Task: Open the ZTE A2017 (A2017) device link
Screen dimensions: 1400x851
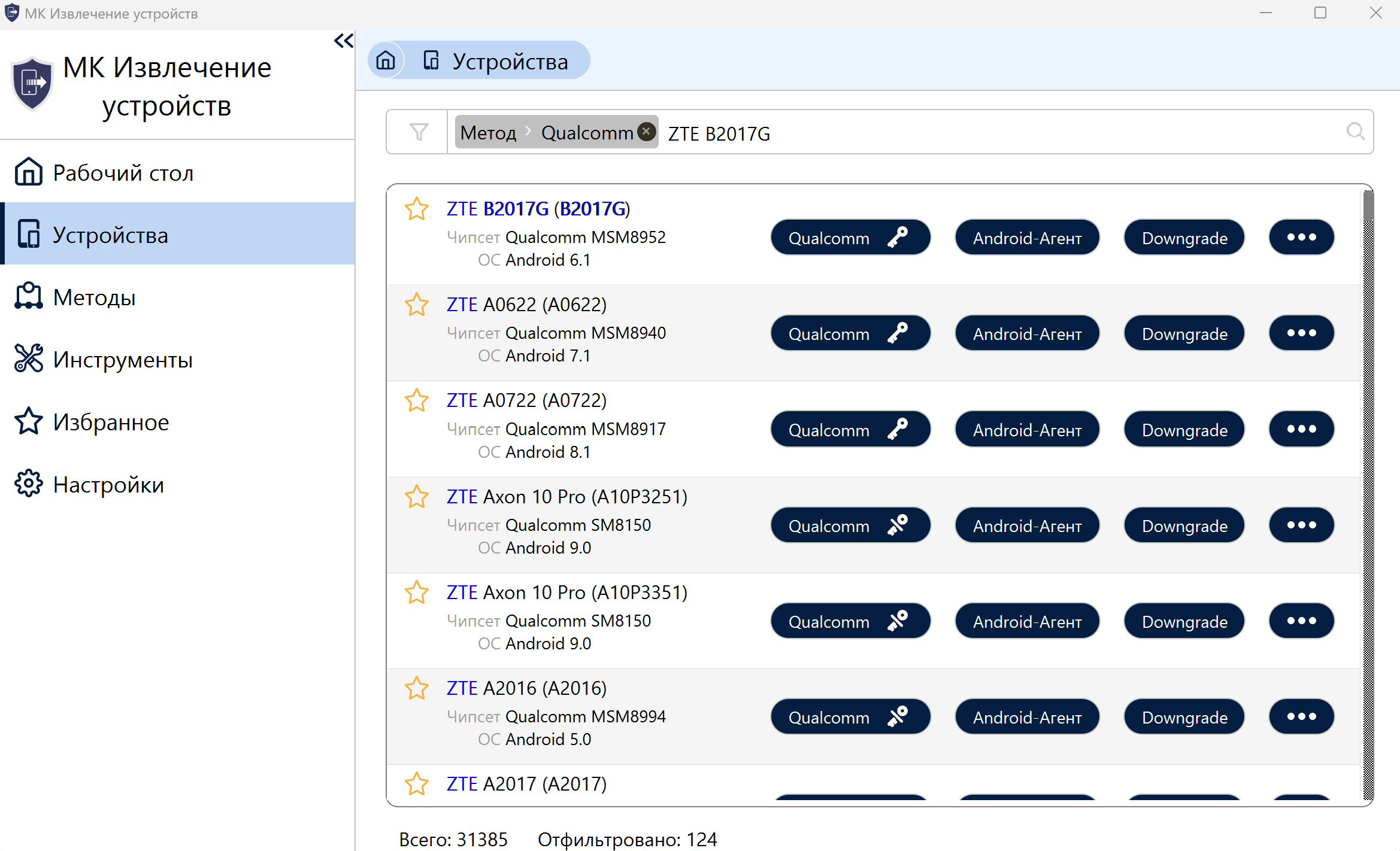Action: point(526,784)
